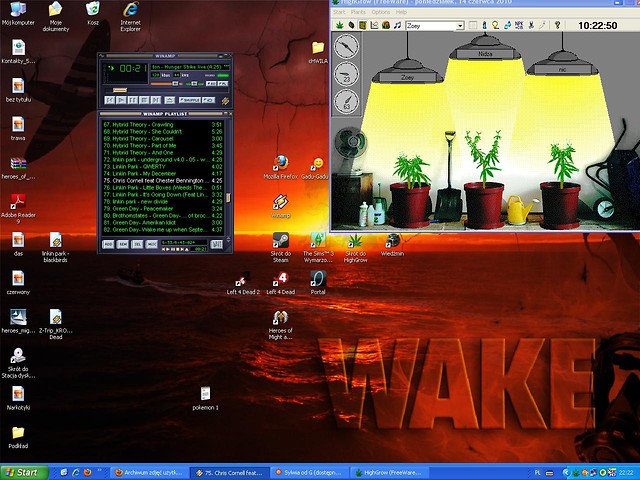Select playlist track 67 Hybrid Theory - Crawling
This screenshot has width=640, height=480.
pos(162,124)
